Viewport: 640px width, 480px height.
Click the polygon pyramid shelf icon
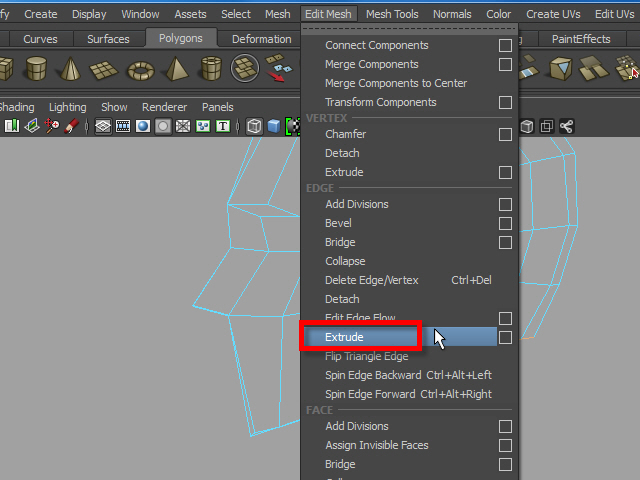(x=175, y=68)
